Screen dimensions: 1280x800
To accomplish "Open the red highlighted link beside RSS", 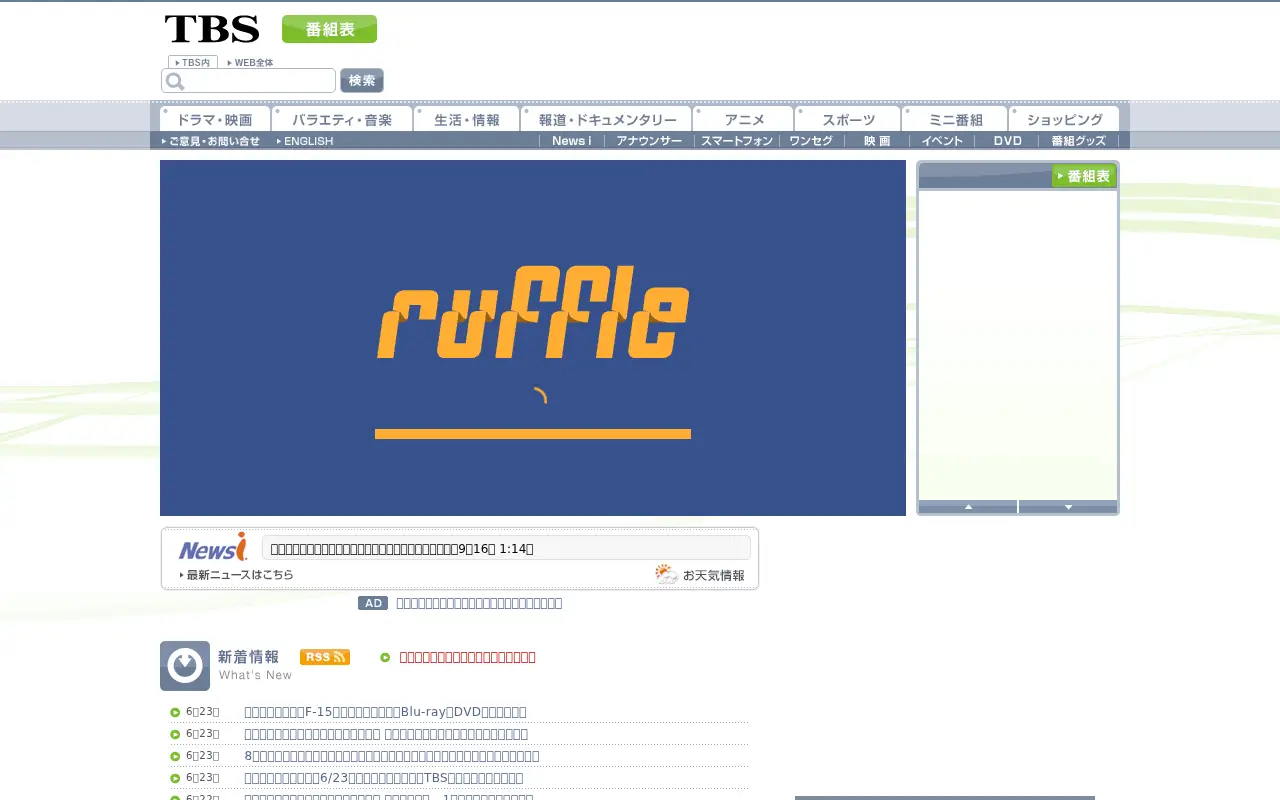I will click(467, 657).
